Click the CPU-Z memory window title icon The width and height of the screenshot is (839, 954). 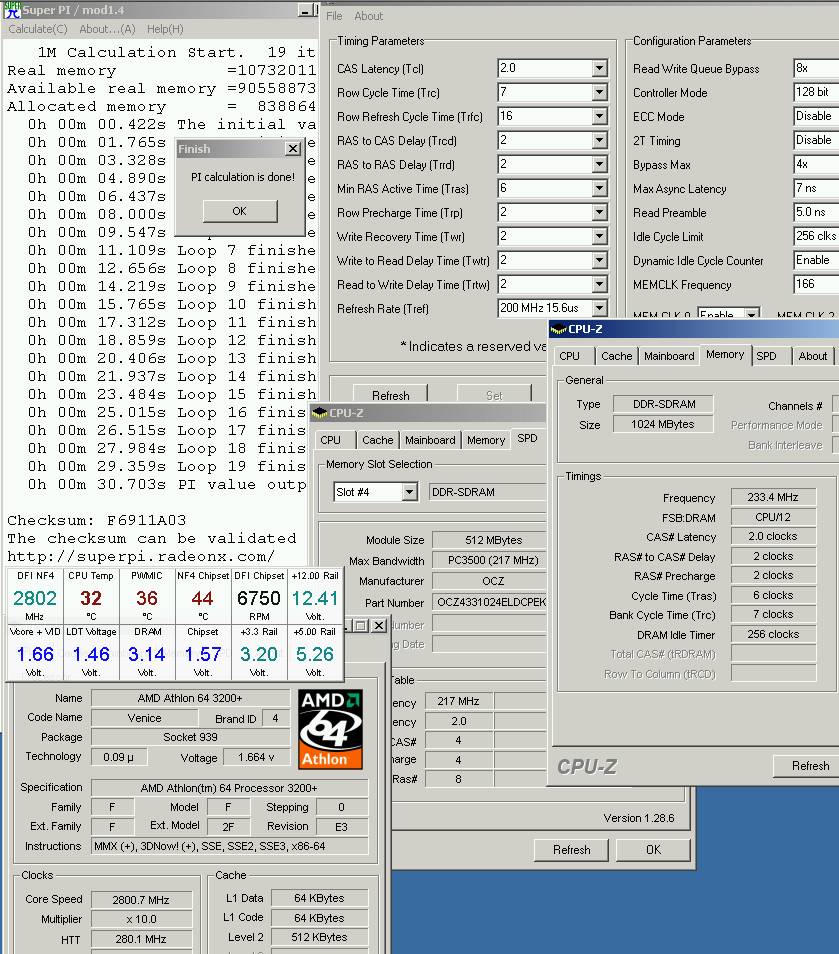pyautogui.click(x=558, y=329)
